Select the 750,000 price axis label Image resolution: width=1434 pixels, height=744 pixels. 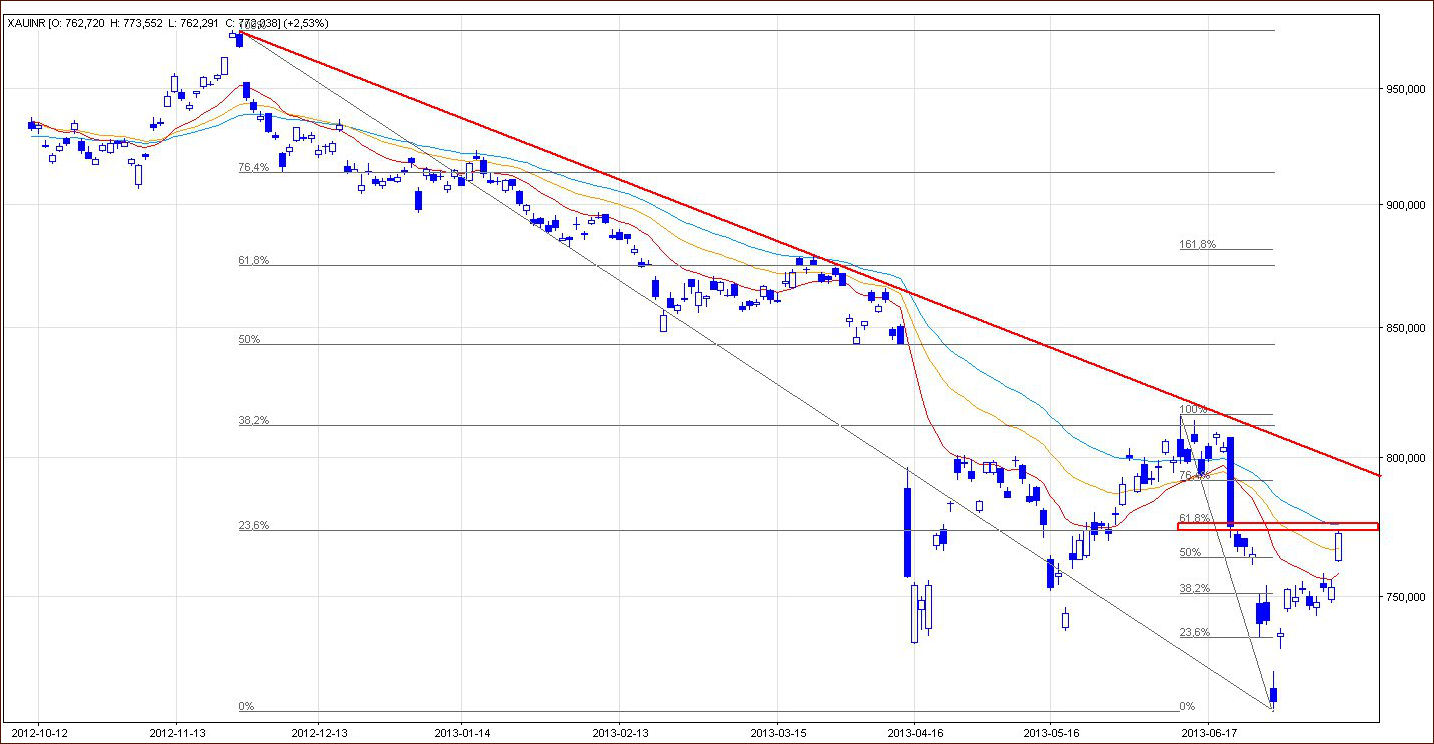(x=1404, y=597)
